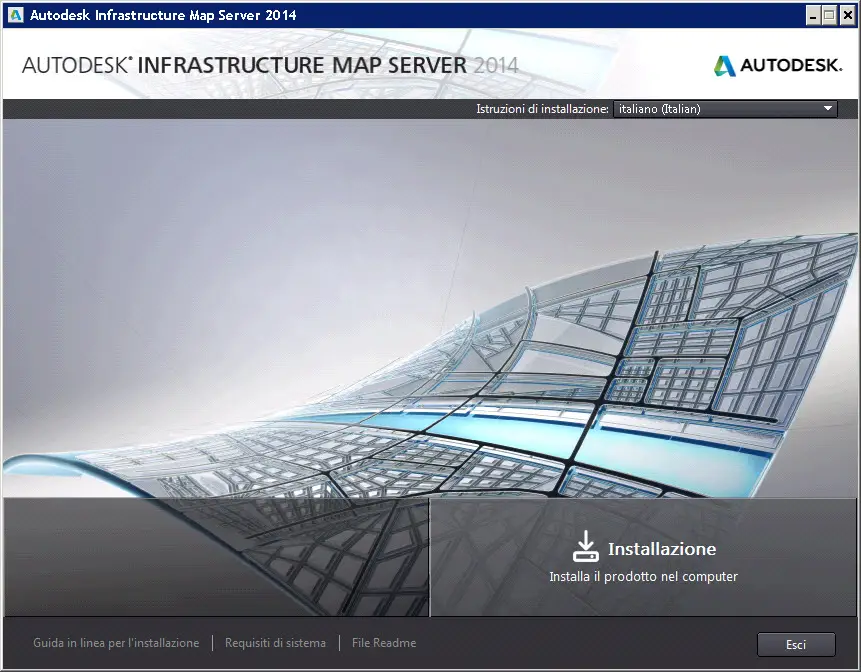Open Requisiti di sistema link
The image size is (861, 672).
[x=275, y=643]
